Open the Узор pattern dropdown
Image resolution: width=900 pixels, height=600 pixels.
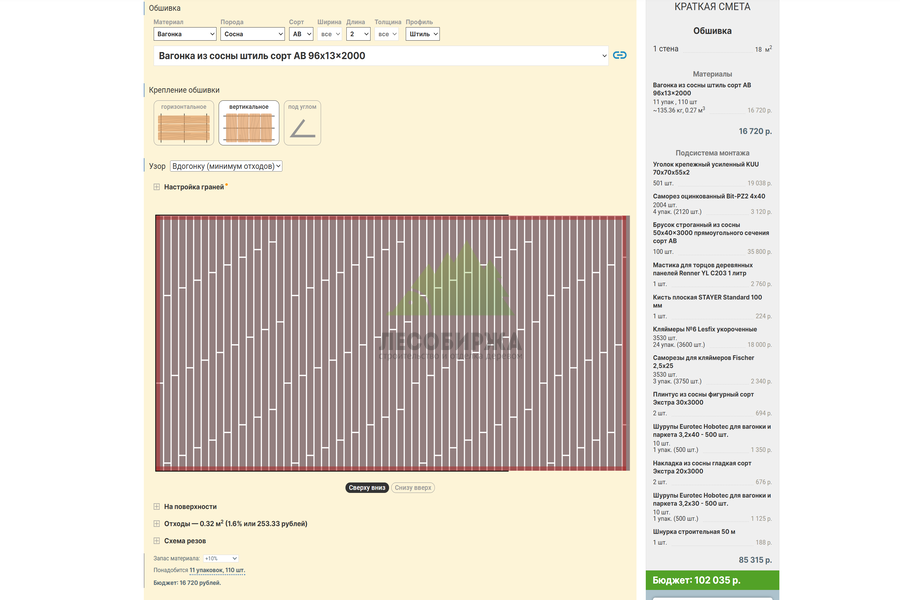point(226,166)
